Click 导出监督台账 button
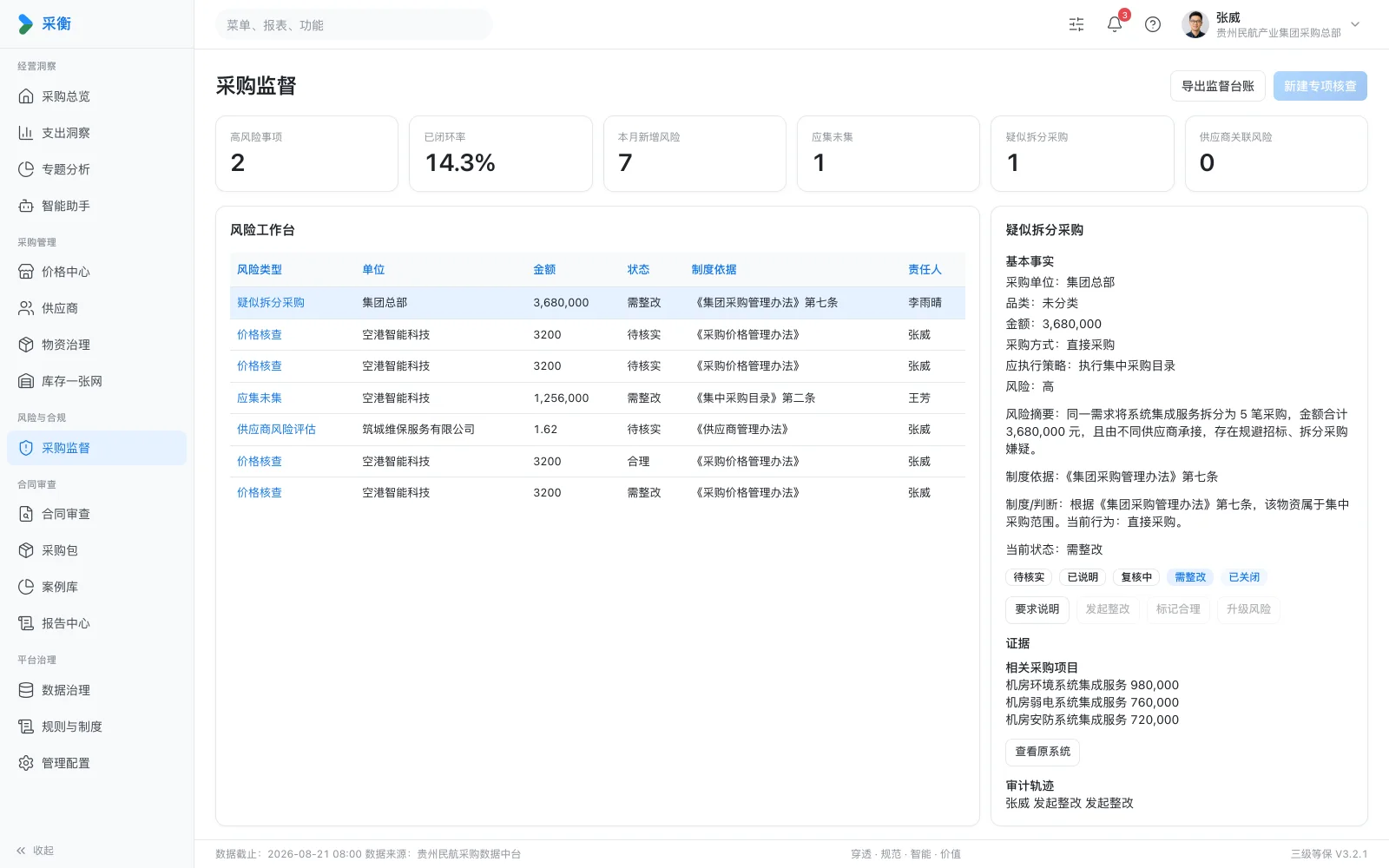This screenshot has width=1389, height=868. (1218, 86)
